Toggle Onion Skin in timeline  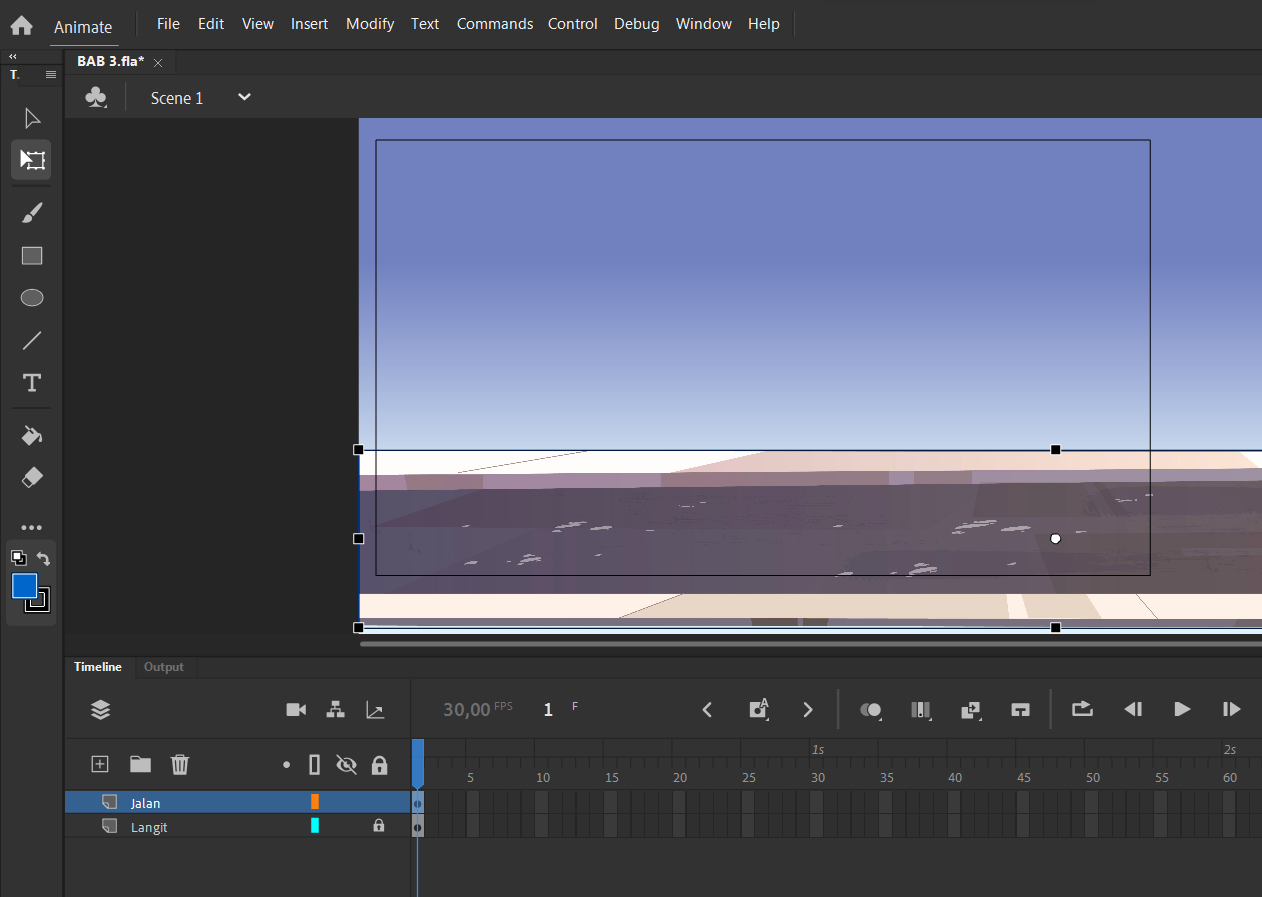871,709
